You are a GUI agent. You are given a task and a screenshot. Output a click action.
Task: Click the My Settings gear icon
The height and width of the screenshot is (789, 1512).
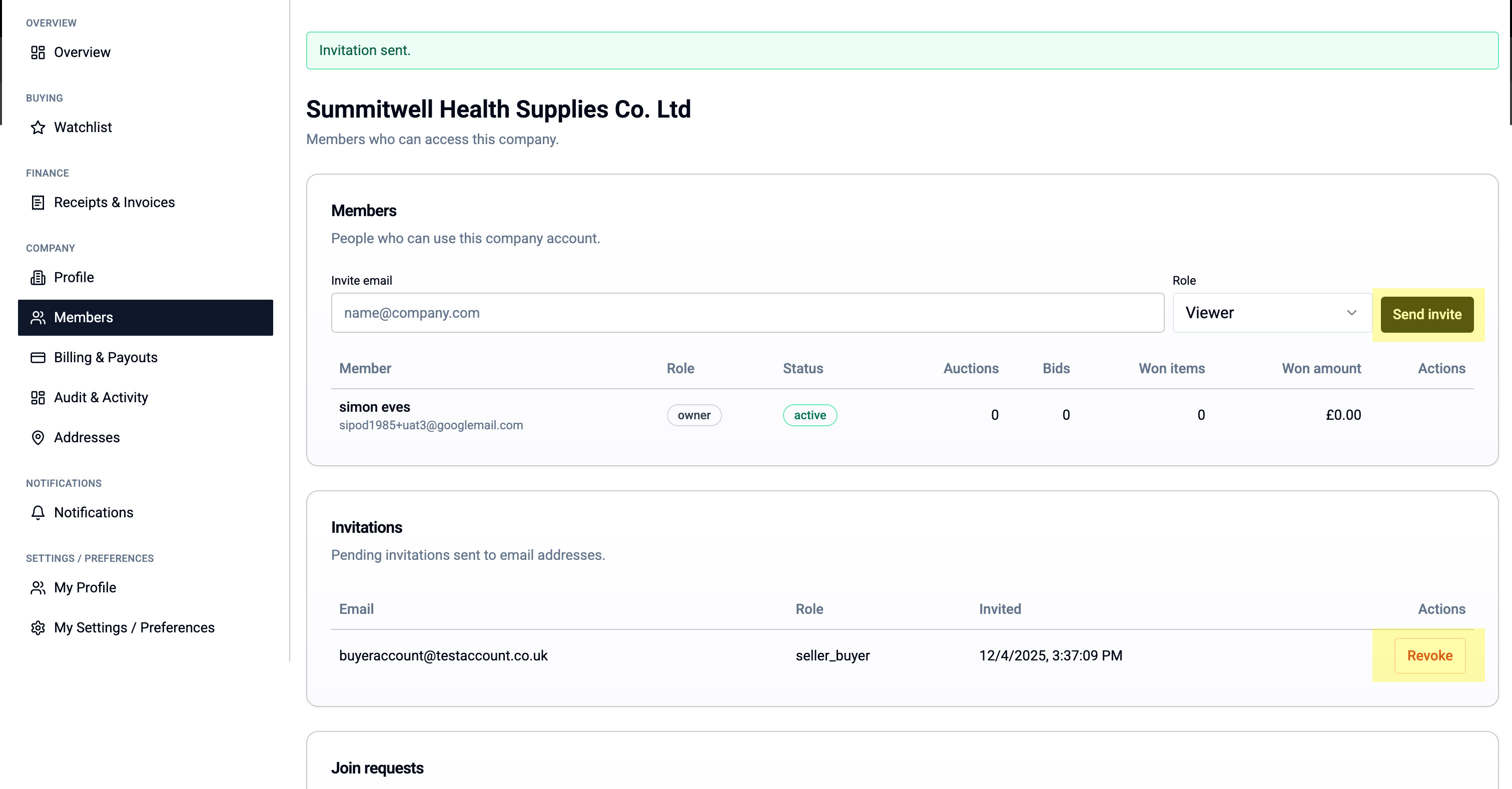(x=38, y=627)
